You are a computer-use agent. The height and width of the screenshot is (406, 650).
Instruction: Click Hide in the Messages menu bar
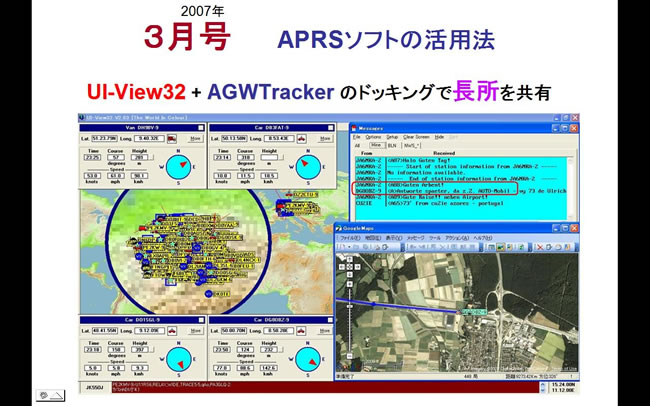pos(439,137)
